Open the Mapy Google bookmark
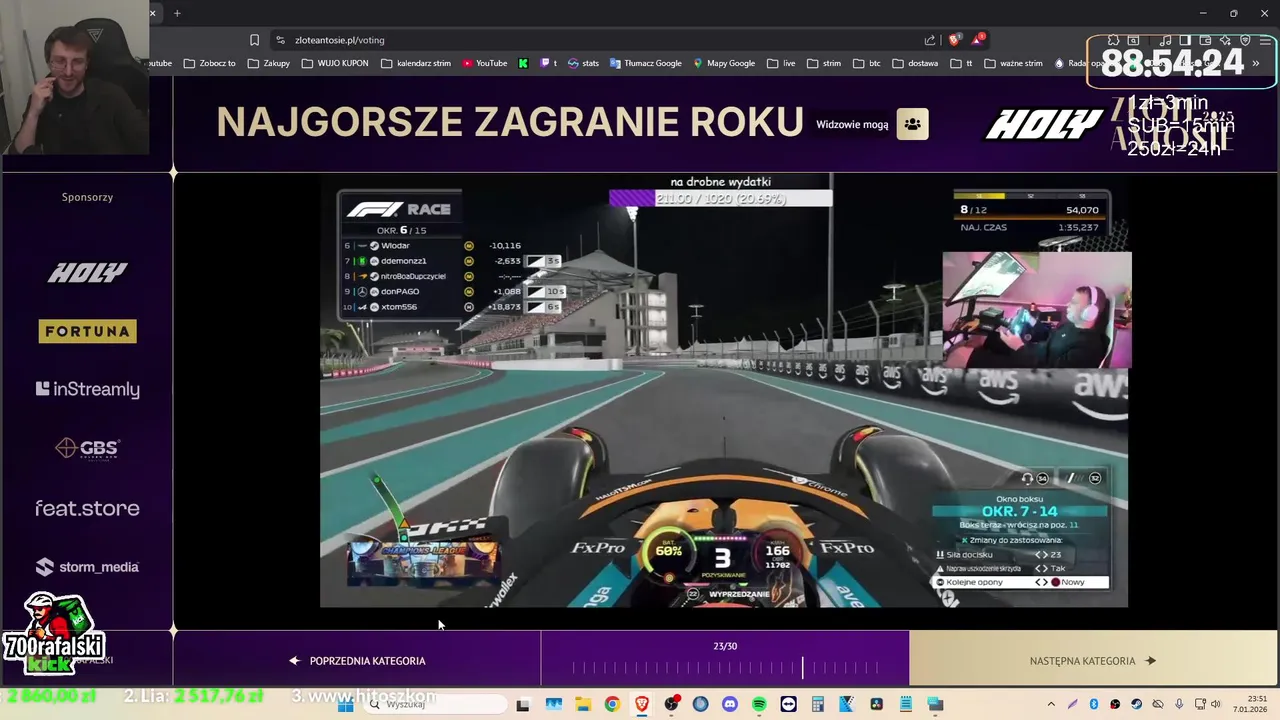 tap(724, 63)
